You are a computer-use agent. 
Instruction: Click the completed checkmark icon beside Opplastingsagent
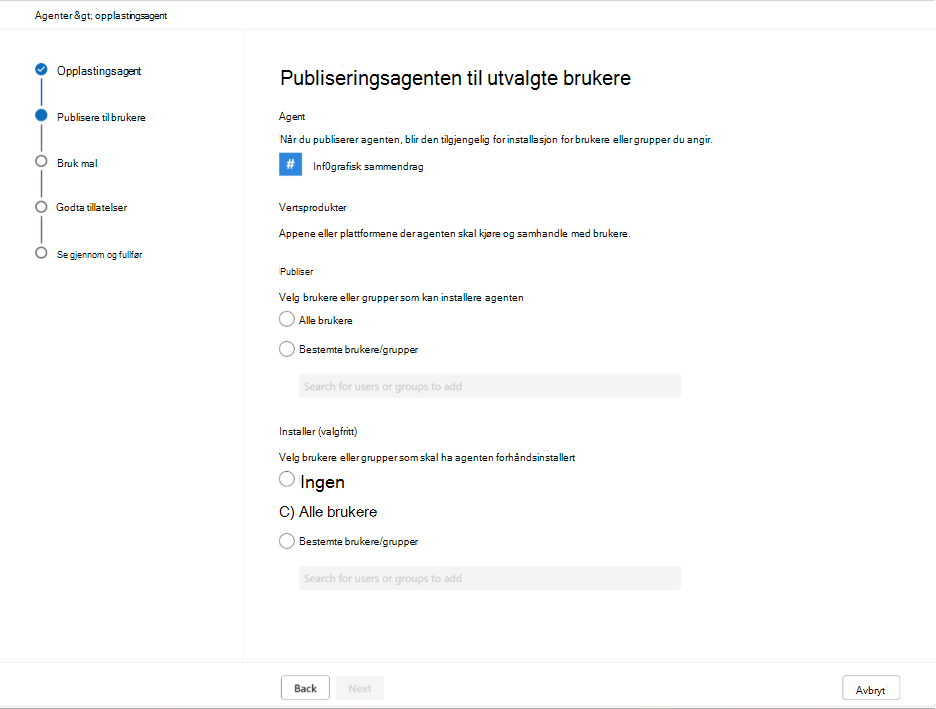[x=41, y=70]
